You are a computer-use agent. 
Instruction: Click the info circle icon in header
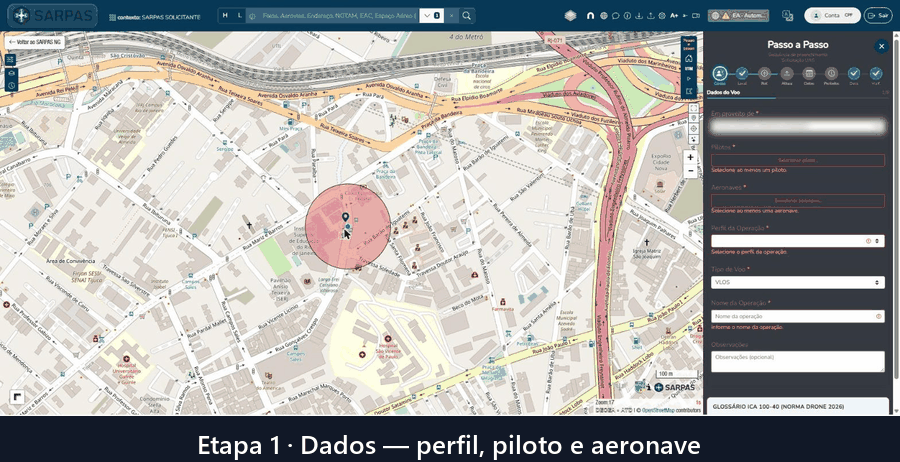point(627,16)
